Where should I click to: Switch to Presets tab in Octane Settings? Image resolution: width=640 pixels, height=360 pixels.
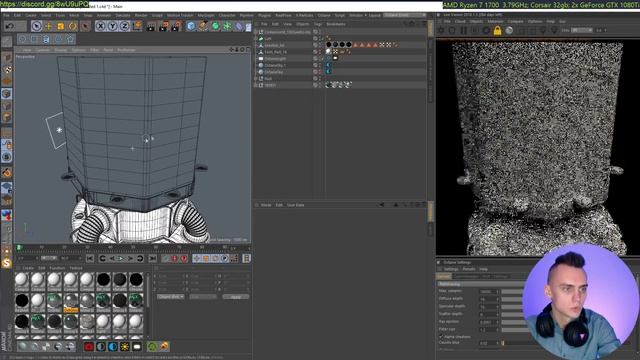point(468,269)
